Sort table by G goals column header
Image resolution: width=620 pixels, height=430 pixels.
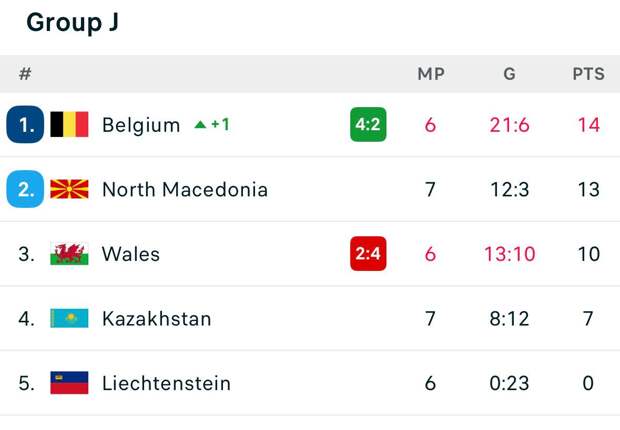tap(510, 74)
